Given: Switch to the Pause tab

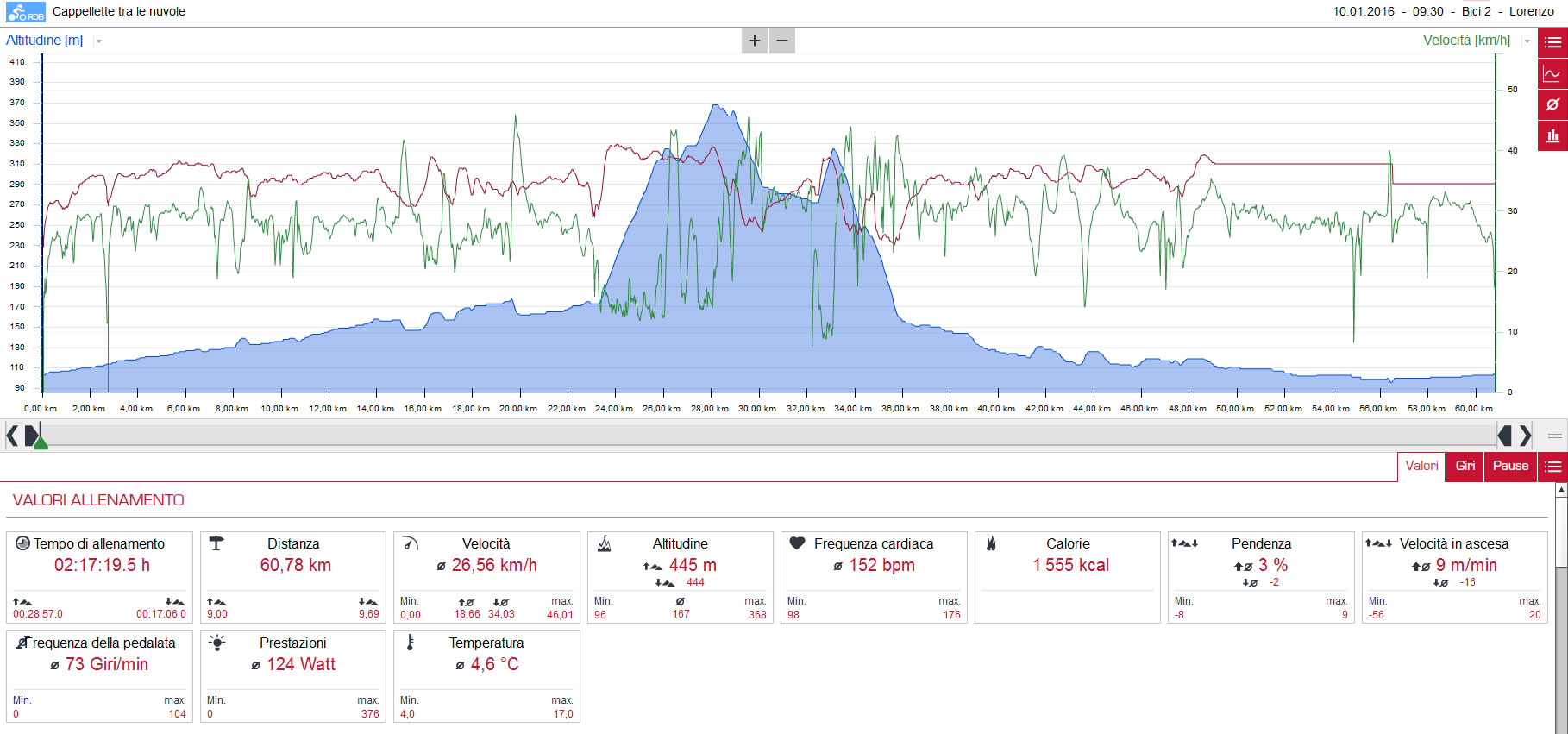Looking at the screenshot, I should 1510,467.
